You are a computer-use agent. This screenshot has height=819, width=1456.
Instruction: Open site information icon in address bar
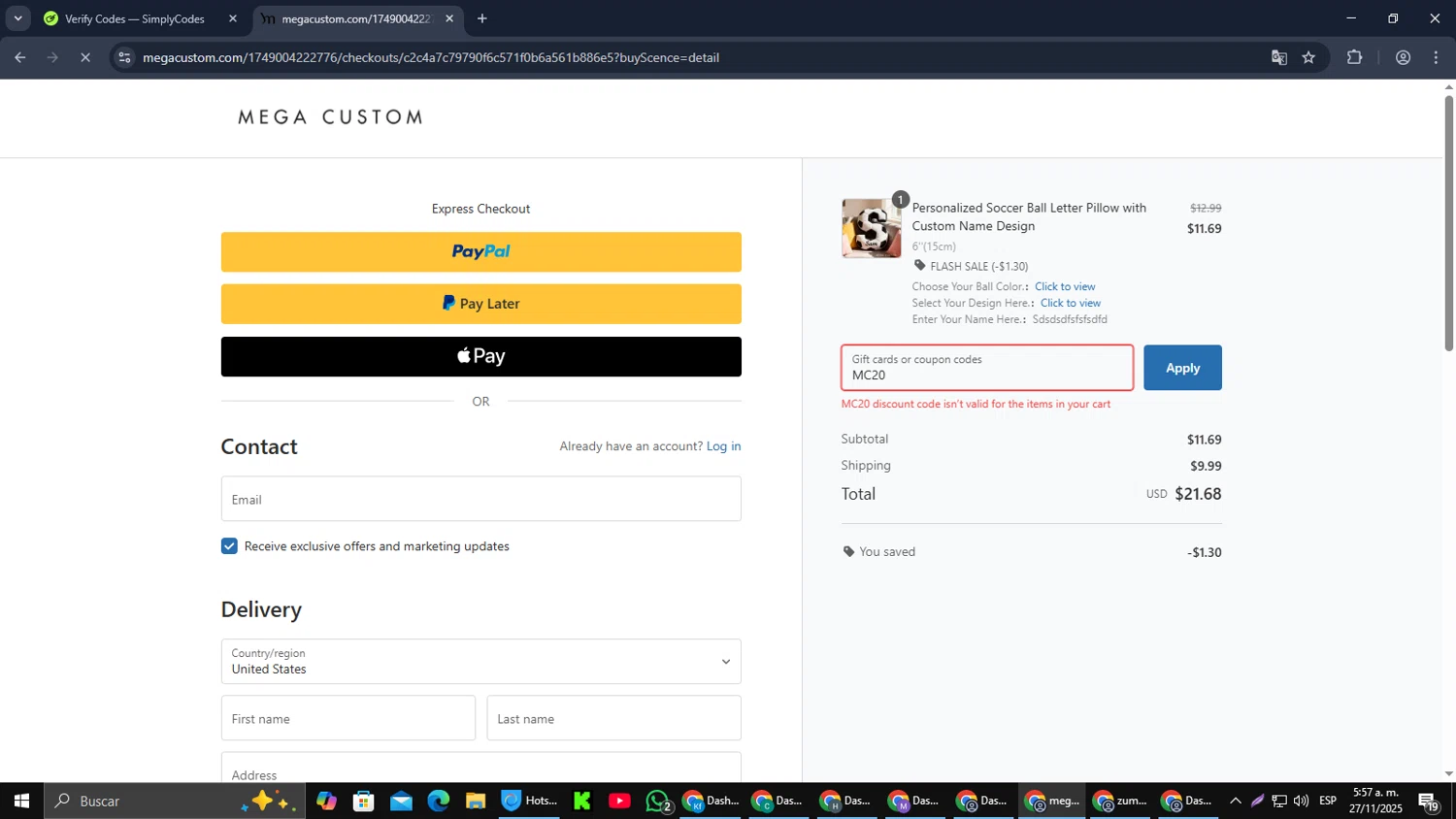click(124, 57)
